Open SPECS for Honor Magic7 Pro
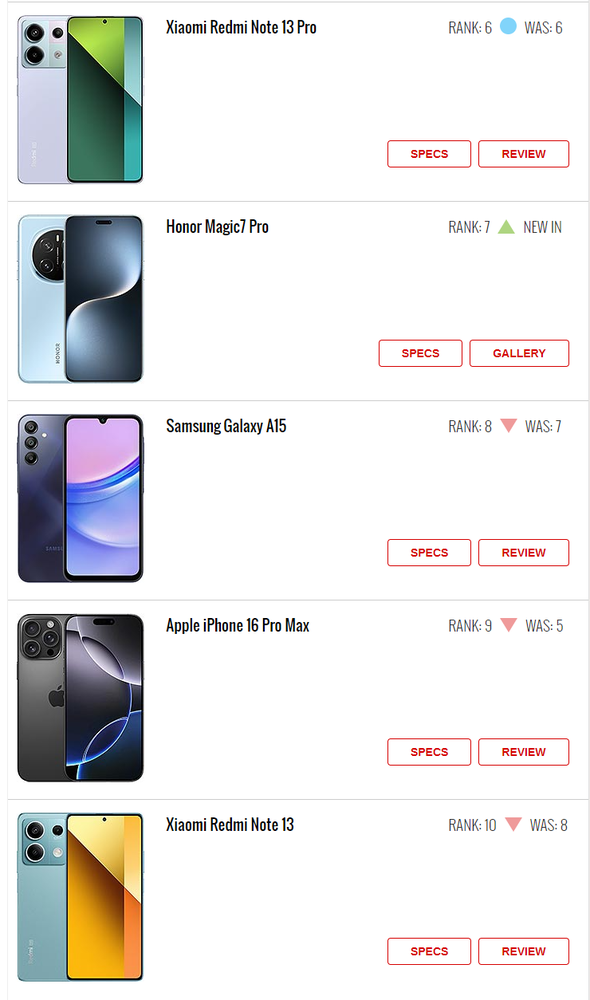This screenshot has width=590, height=1000. click(x=420, y=353)
